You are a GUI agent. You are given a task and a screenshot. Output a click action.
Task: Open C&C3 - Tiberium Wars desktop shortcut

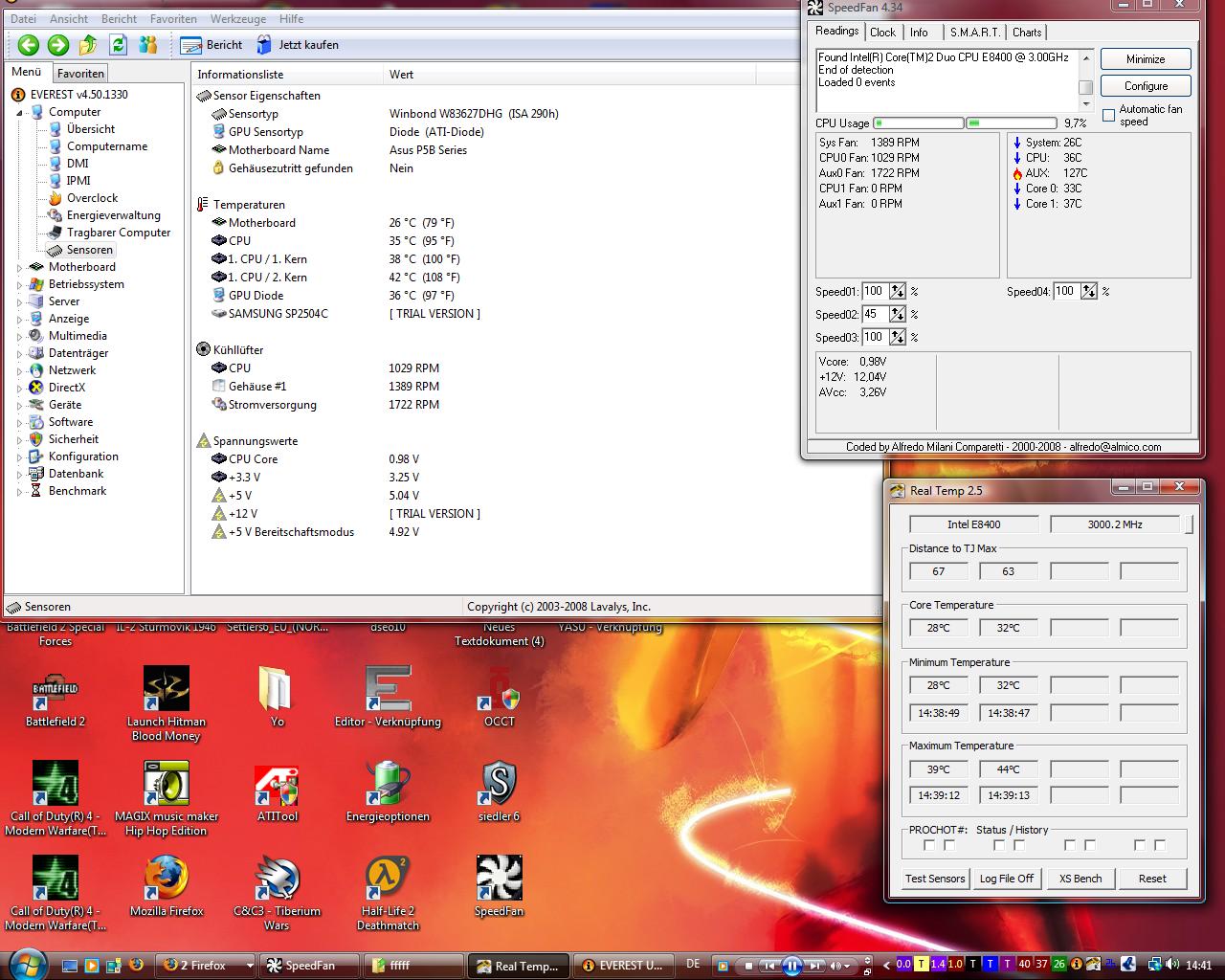pyautogui.click(x=277, y=895)
